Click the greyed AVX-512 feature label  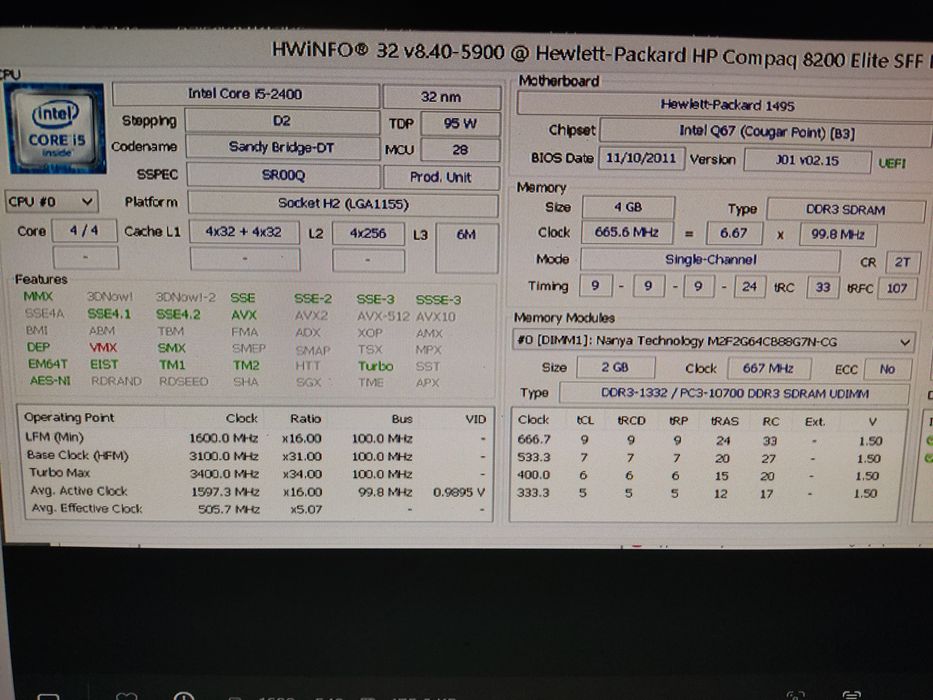tap(383, 316)
